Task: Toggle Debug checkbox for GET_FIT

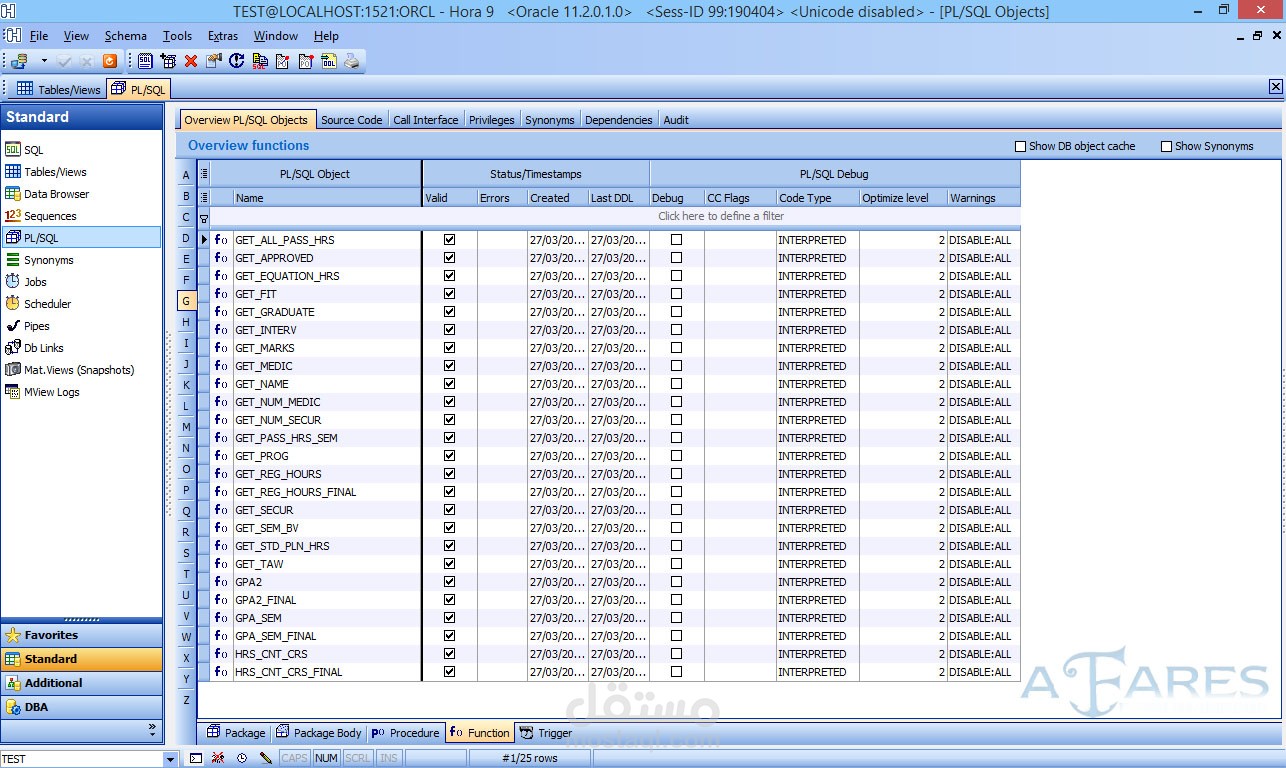Action: click(x=677, y=294)
